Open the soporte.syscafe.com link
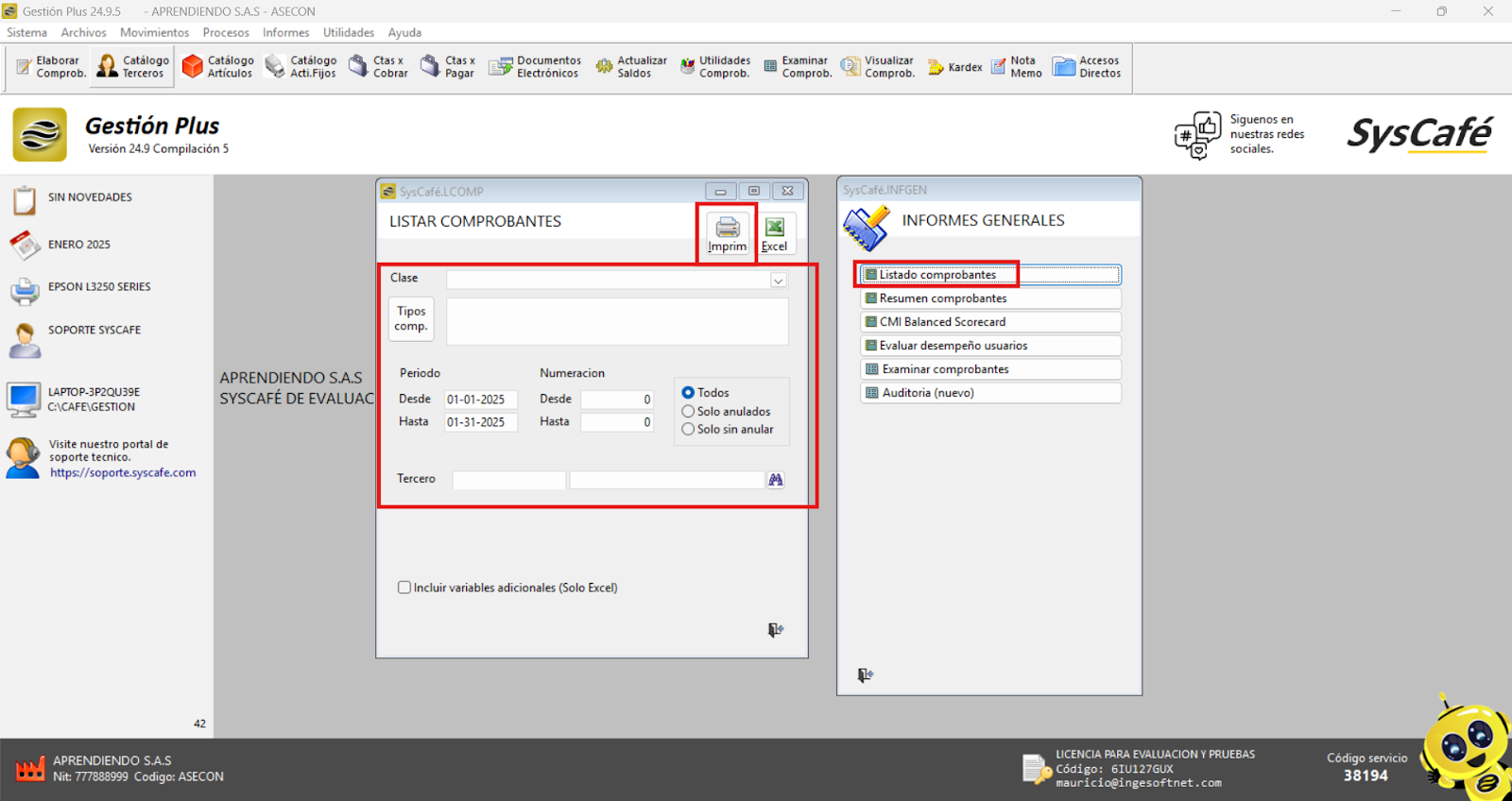1512x801 pixels. click(123, 473)
